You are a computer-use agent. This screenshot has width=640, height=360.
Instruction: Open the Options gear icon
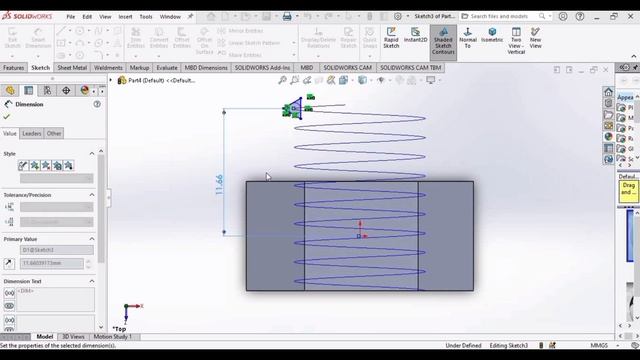tap(398, 16)
